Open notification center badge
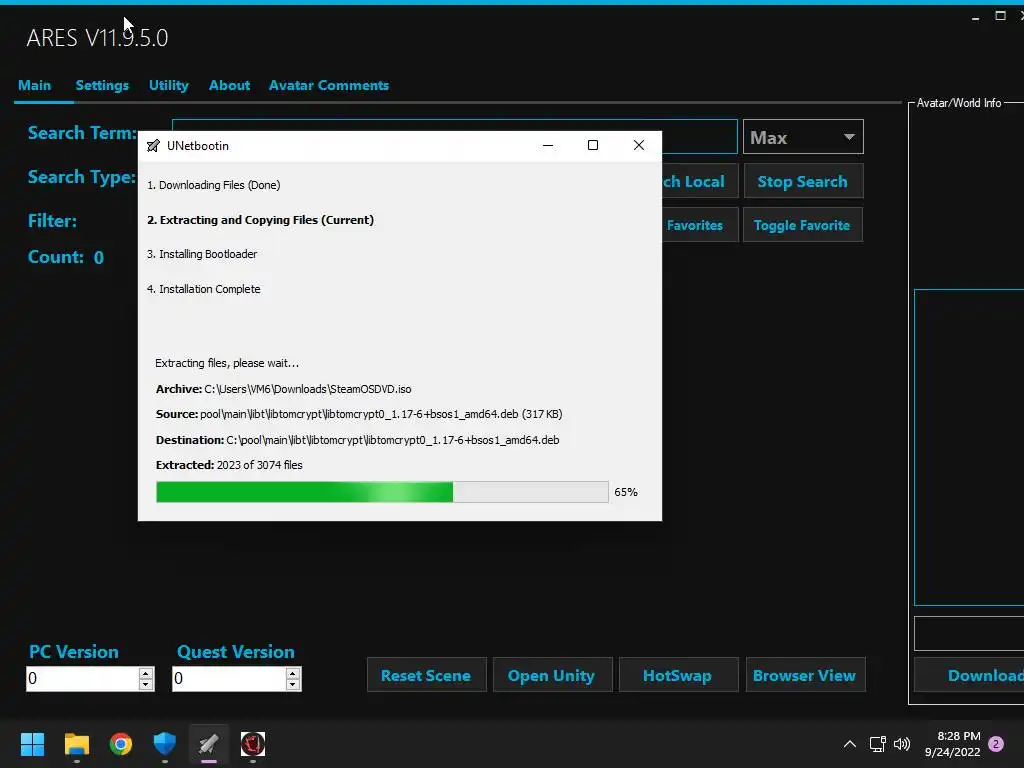 [x=996, y=744]
